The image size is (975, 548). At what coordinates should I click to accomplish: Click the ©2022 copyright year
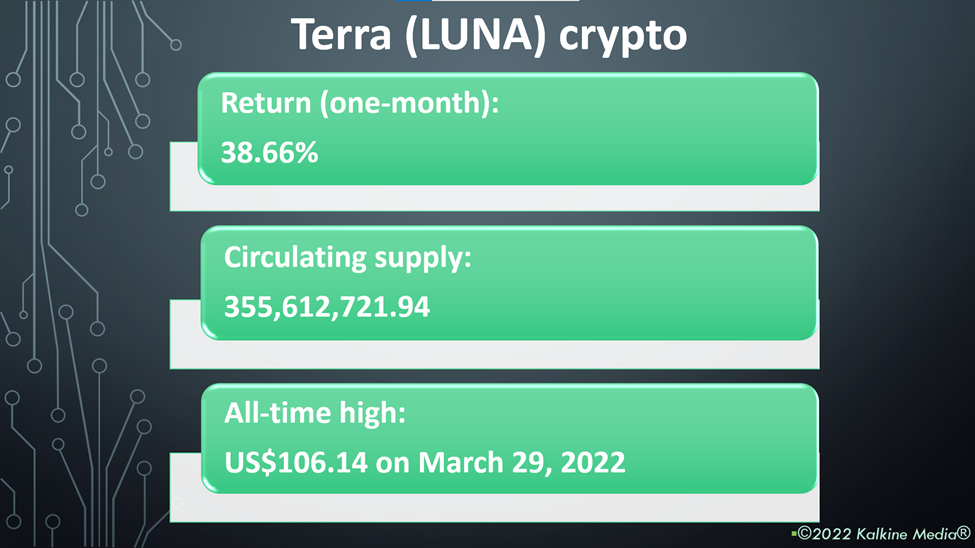point(825,534)
